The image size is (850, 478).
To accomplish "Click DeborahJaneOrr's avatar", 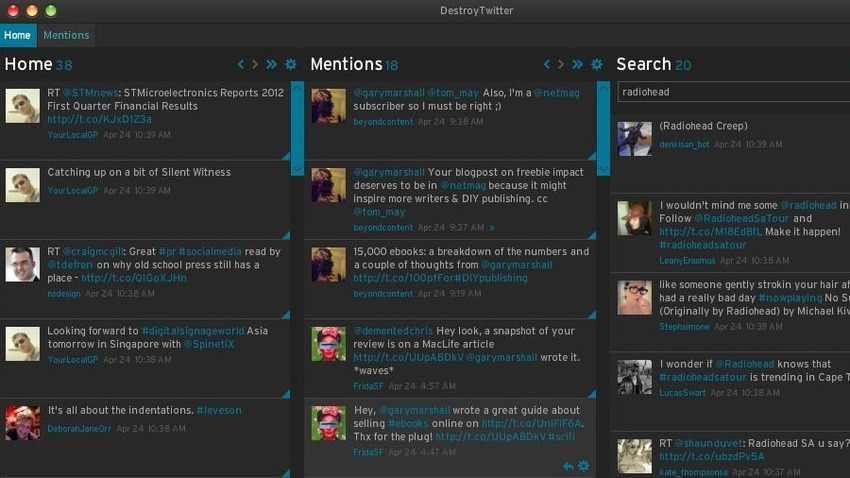I will coord(23,423).
